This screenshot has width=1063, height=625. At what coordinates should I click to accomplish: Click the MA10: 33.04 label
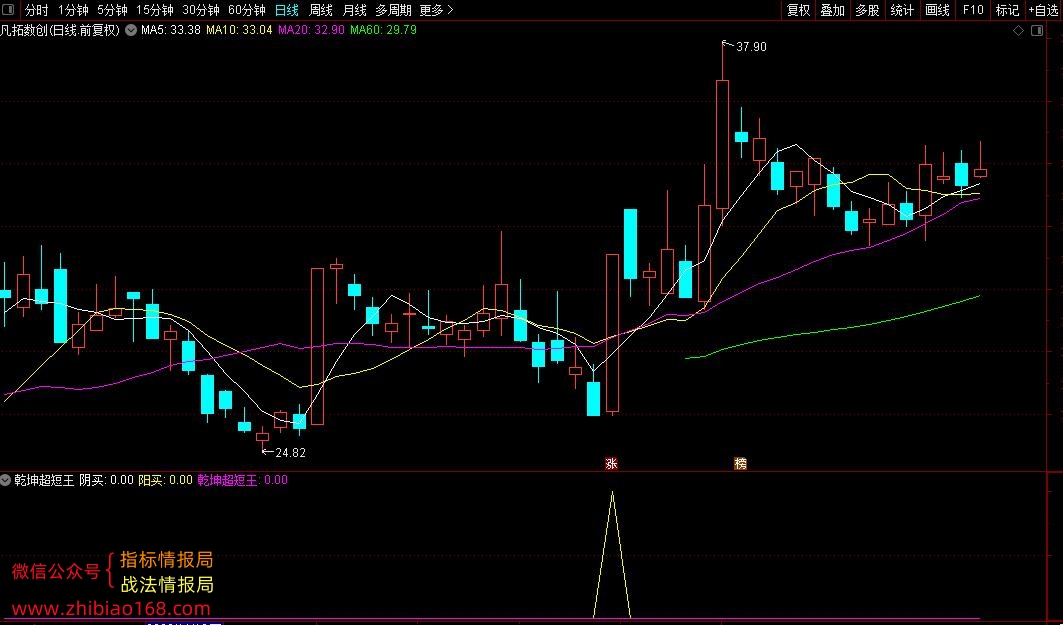239,30
